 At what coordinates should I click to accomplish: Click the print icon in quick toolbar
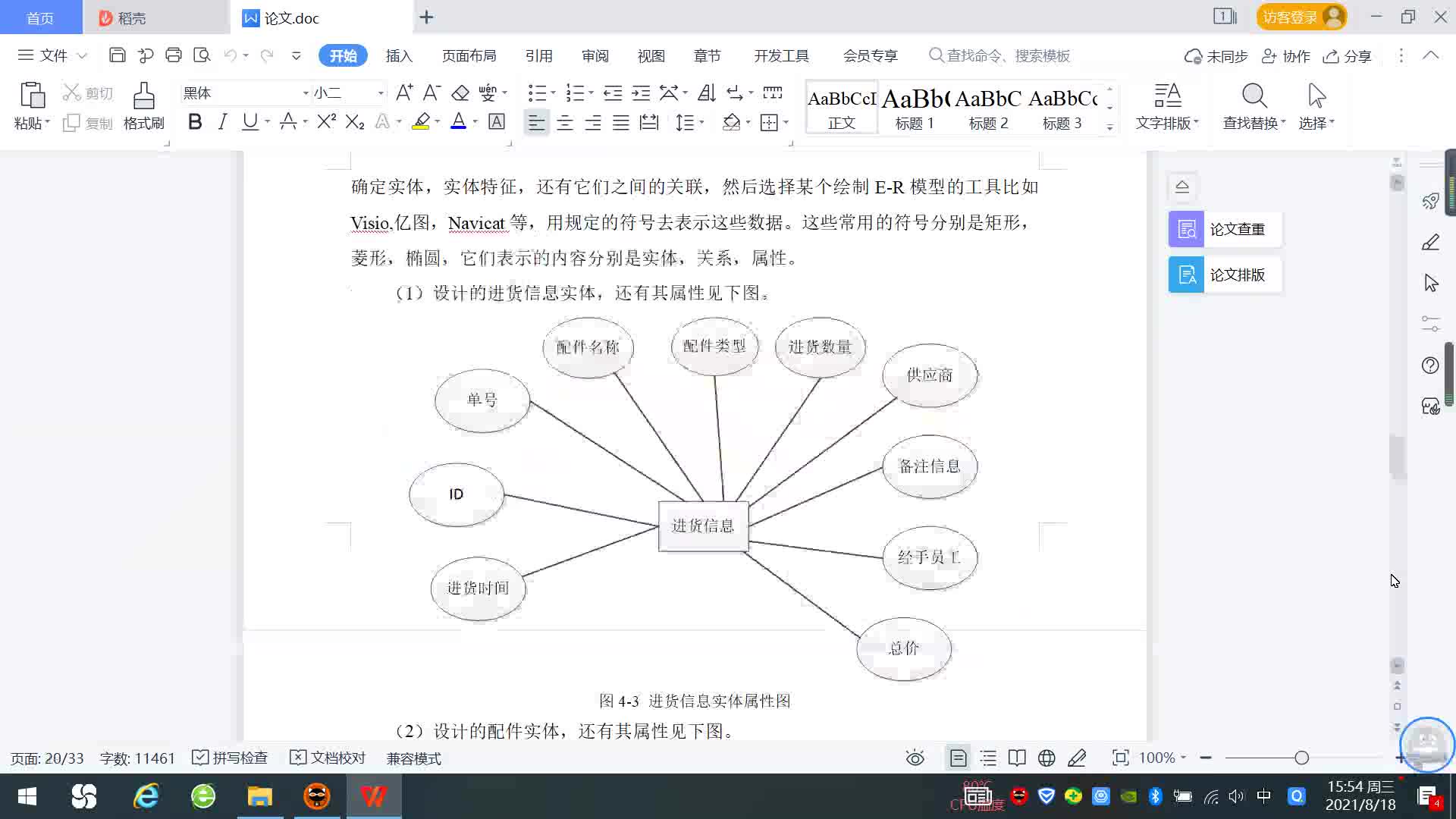point(174,55)
